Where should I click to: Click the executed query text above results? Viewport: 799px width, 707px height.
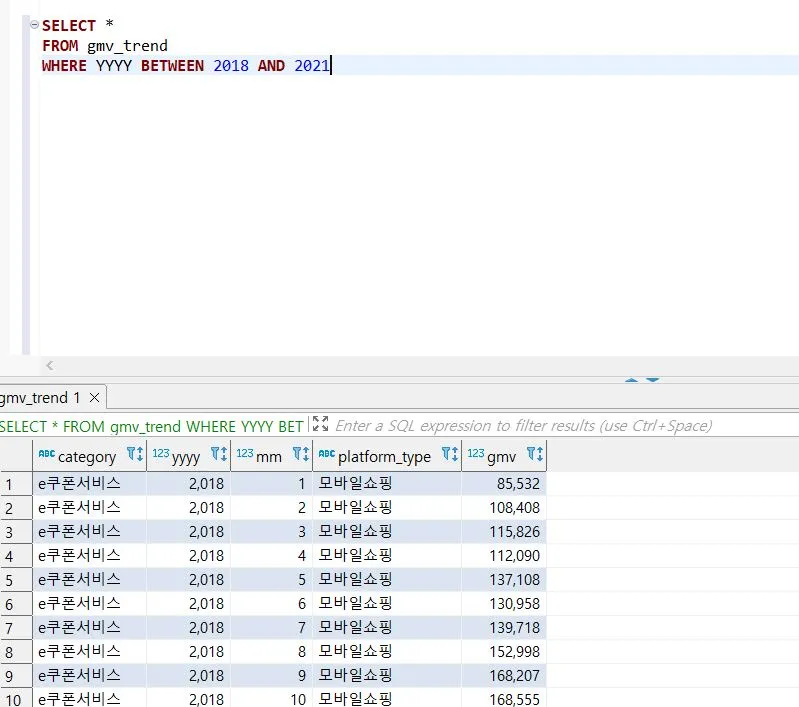[152, 426]
